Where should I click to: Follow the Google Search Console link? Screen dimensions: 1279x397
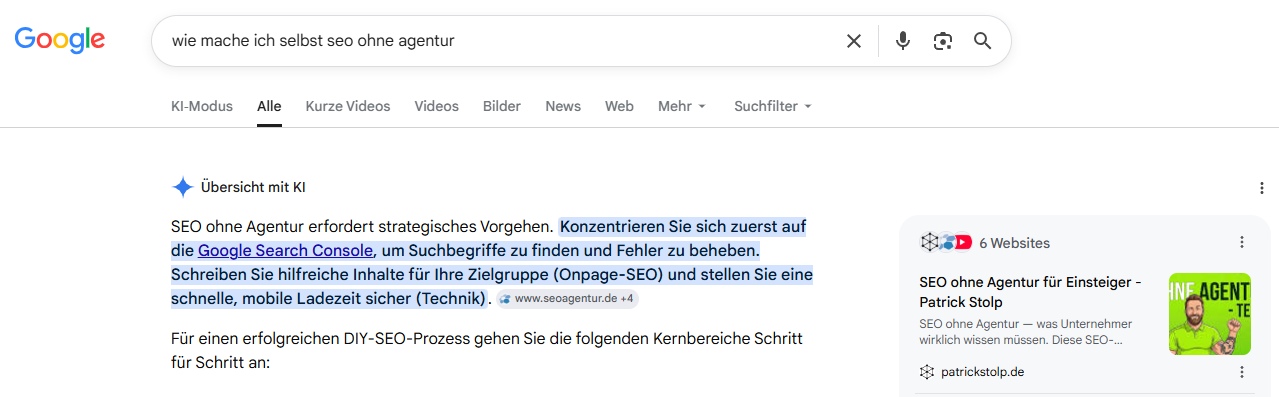(x=286, y=250)
